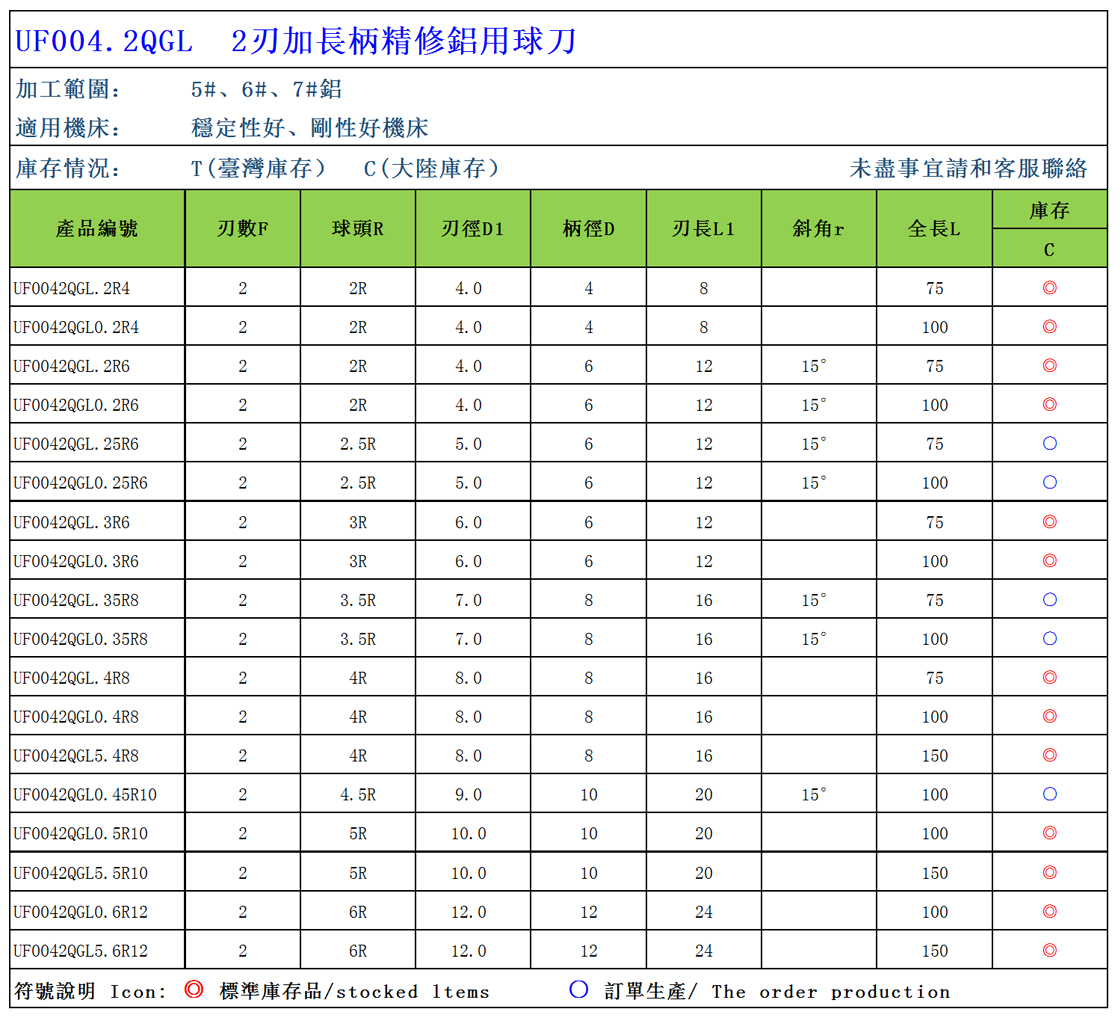Click the 斜角r column header

[x=819, y=229]
